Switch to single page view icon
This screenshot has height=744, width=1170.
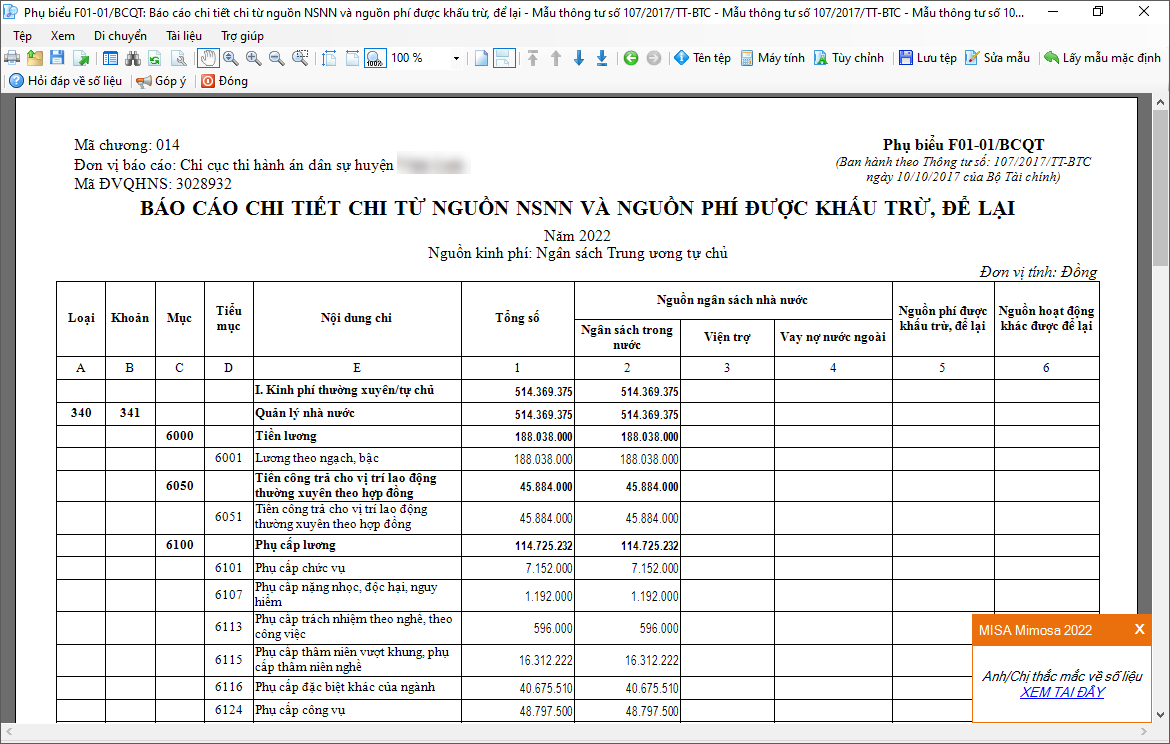tap(481, 58)
